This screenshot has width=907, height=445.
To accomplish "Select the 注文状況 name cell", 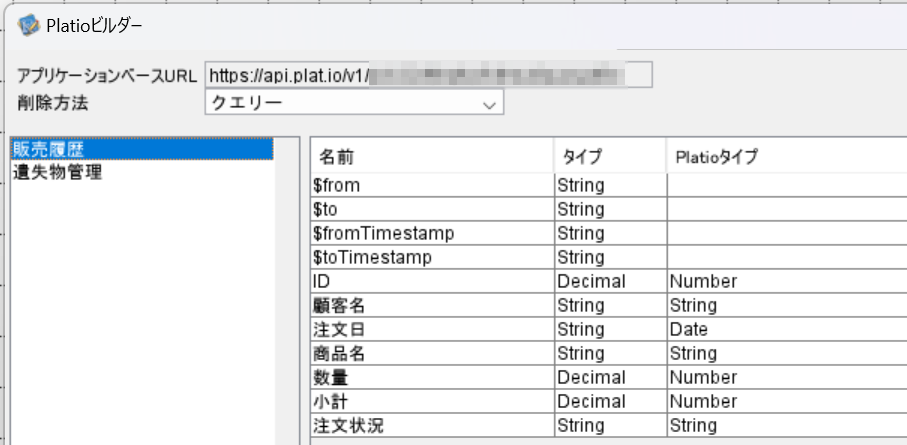I will 432,426.
